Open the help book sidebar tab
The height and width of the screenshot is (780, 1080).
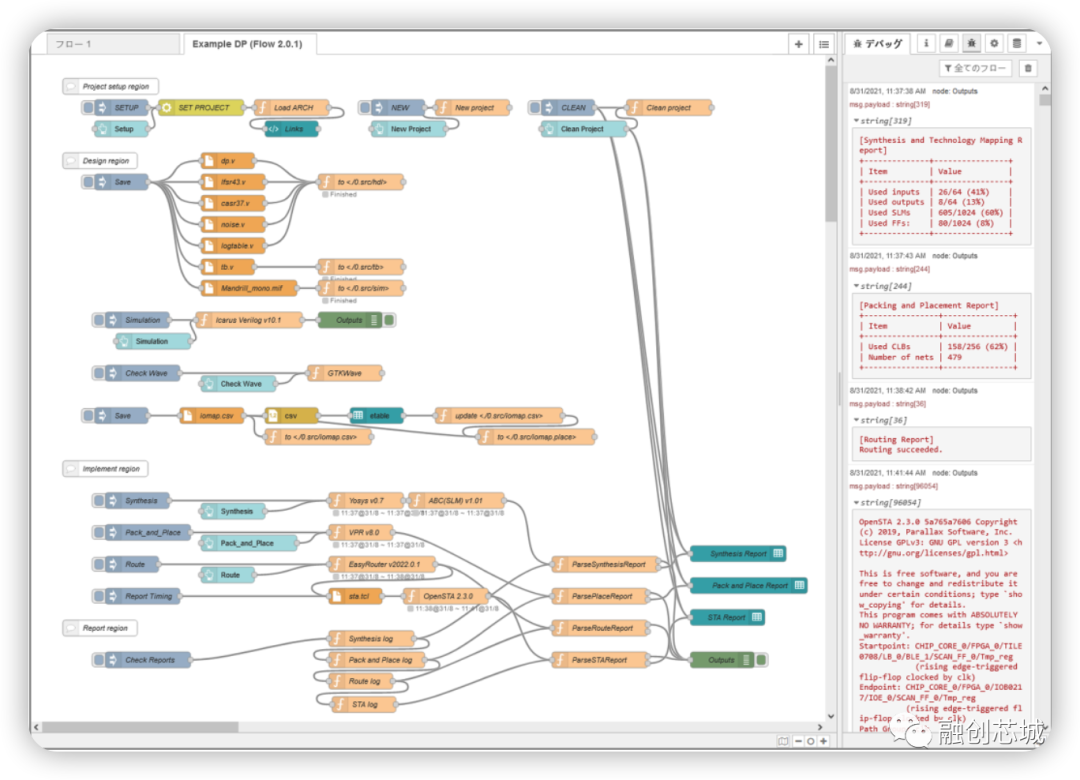[948, 43]
